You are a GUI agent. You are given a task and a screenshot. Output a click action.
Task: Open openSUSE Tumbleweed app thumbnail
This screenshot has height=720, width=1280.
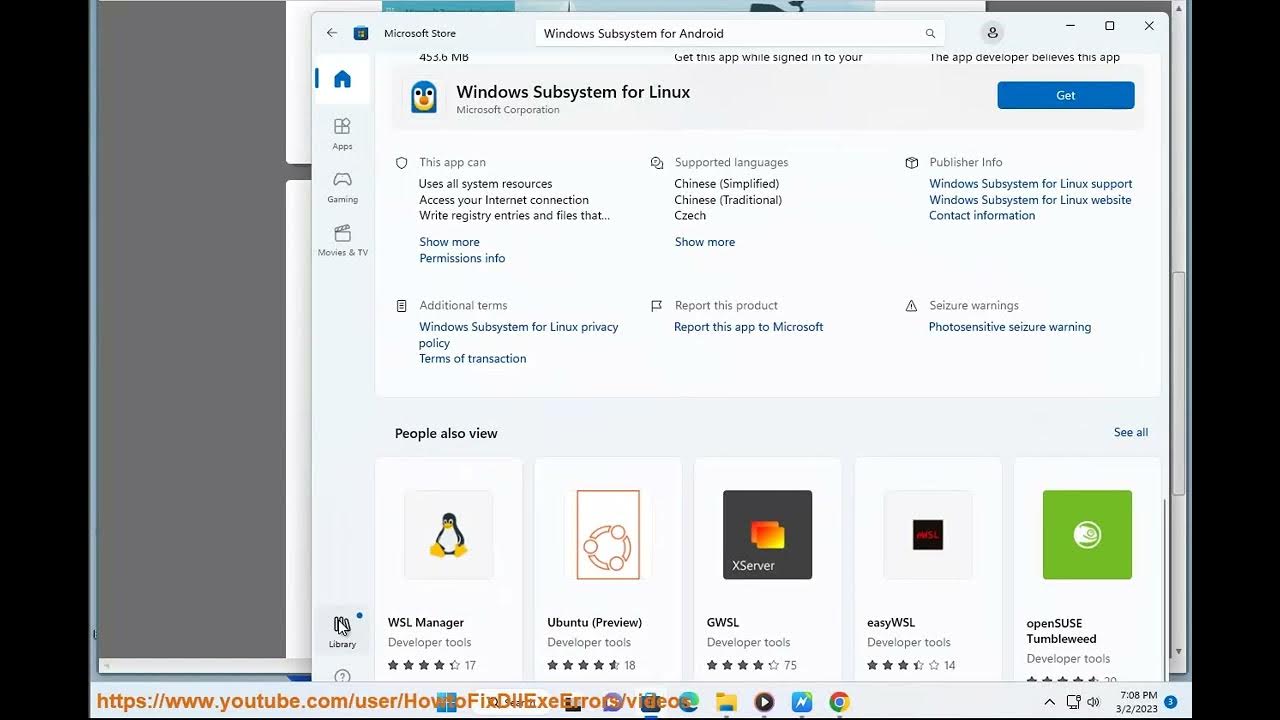1087,534
